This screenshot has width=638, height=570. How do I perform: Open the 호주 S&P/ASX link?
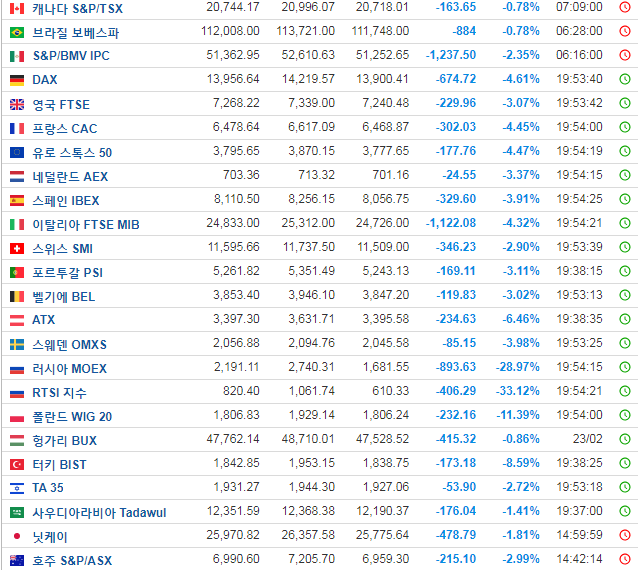tap(72, 561)
